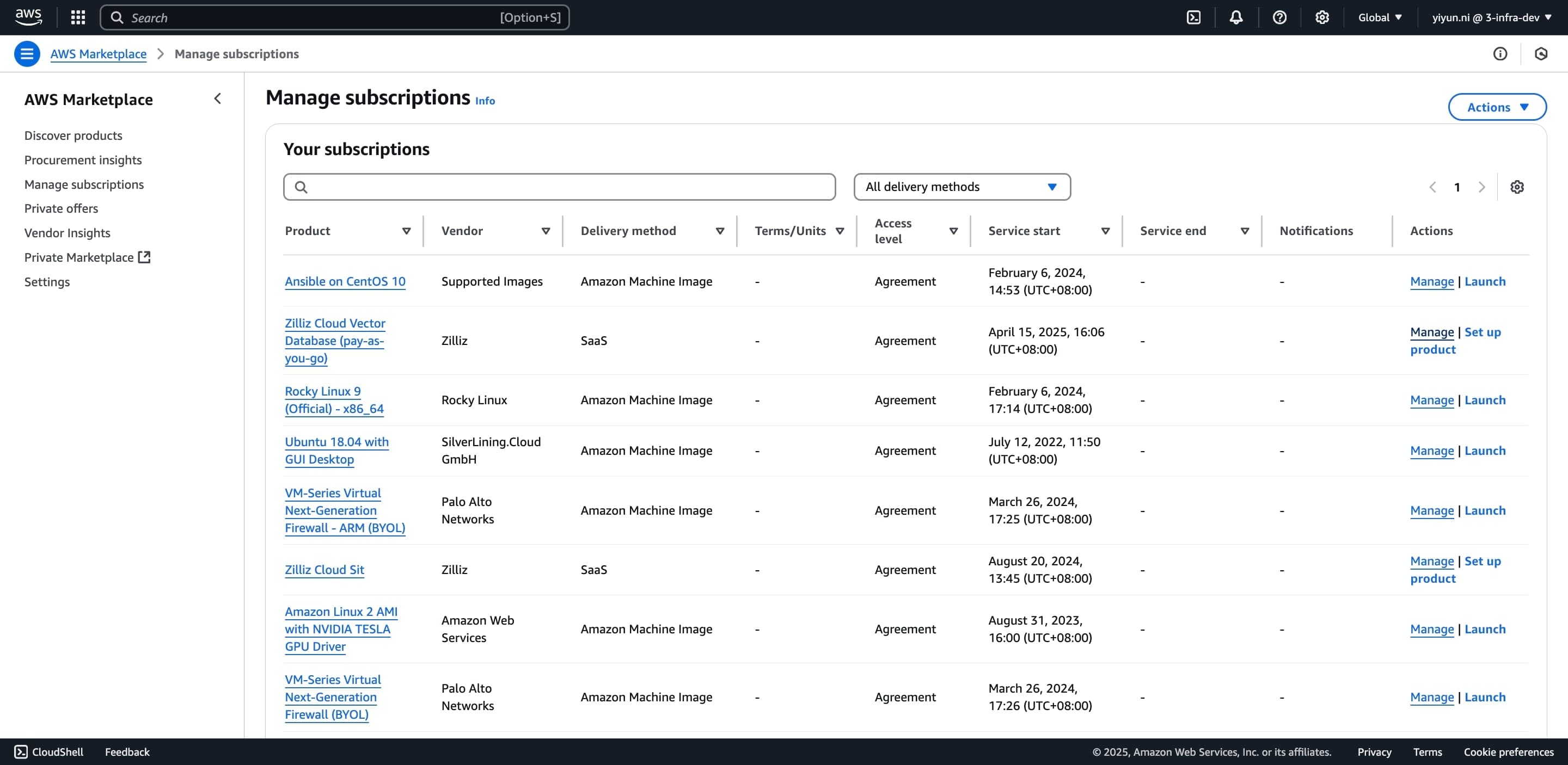Go to next page arrow
Viewport: 1568px width, 765px height.
(1481, 187)
